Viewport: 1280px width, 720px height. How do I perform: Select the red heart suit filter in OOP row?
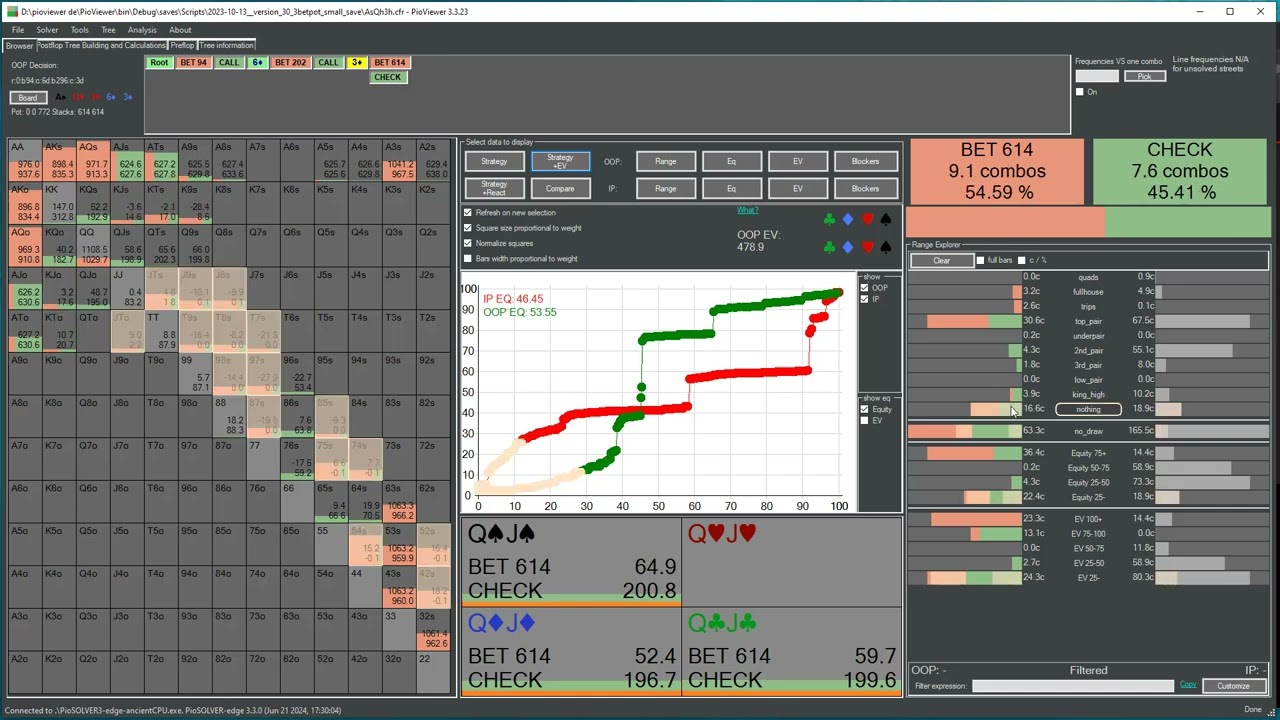(867, 219)
